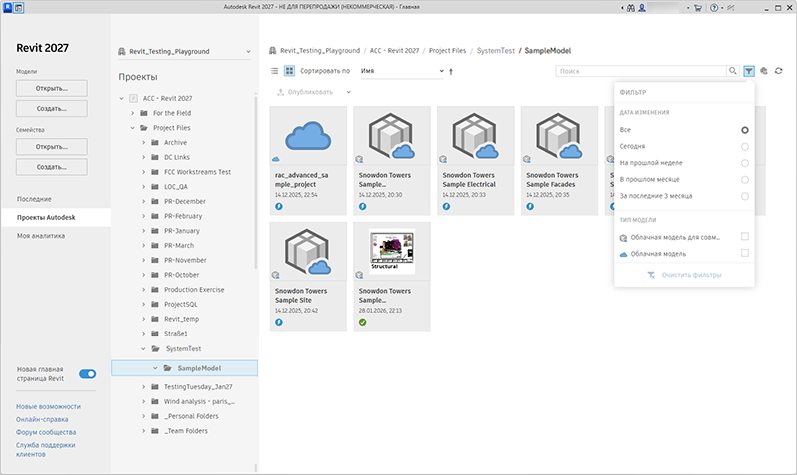This screenshot has height=475, width=797.
Task: Click the hub icon in breadcrumb path
Action: (273, 51)
